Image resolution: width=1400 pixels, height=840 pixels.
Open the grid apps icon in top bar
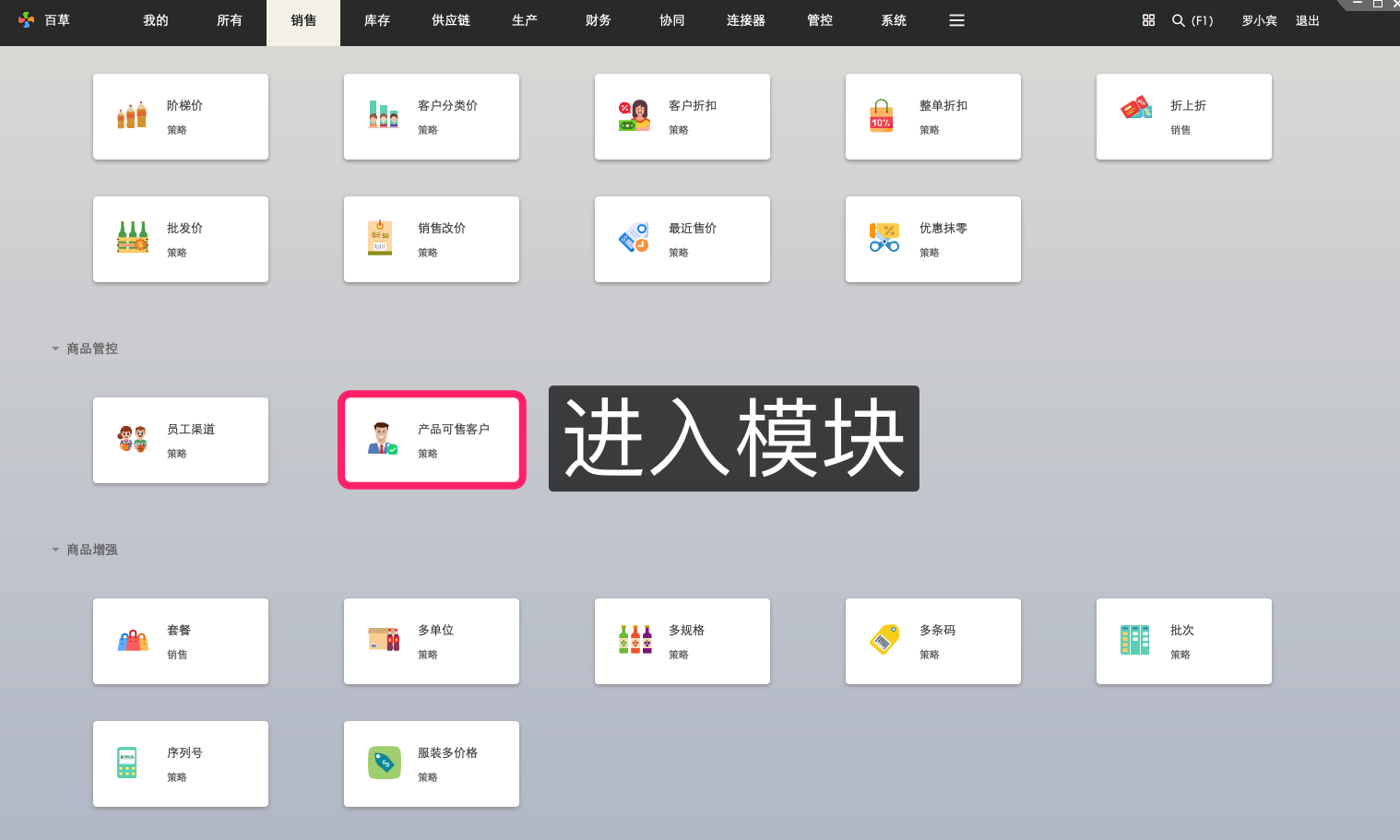point(1148,20)
